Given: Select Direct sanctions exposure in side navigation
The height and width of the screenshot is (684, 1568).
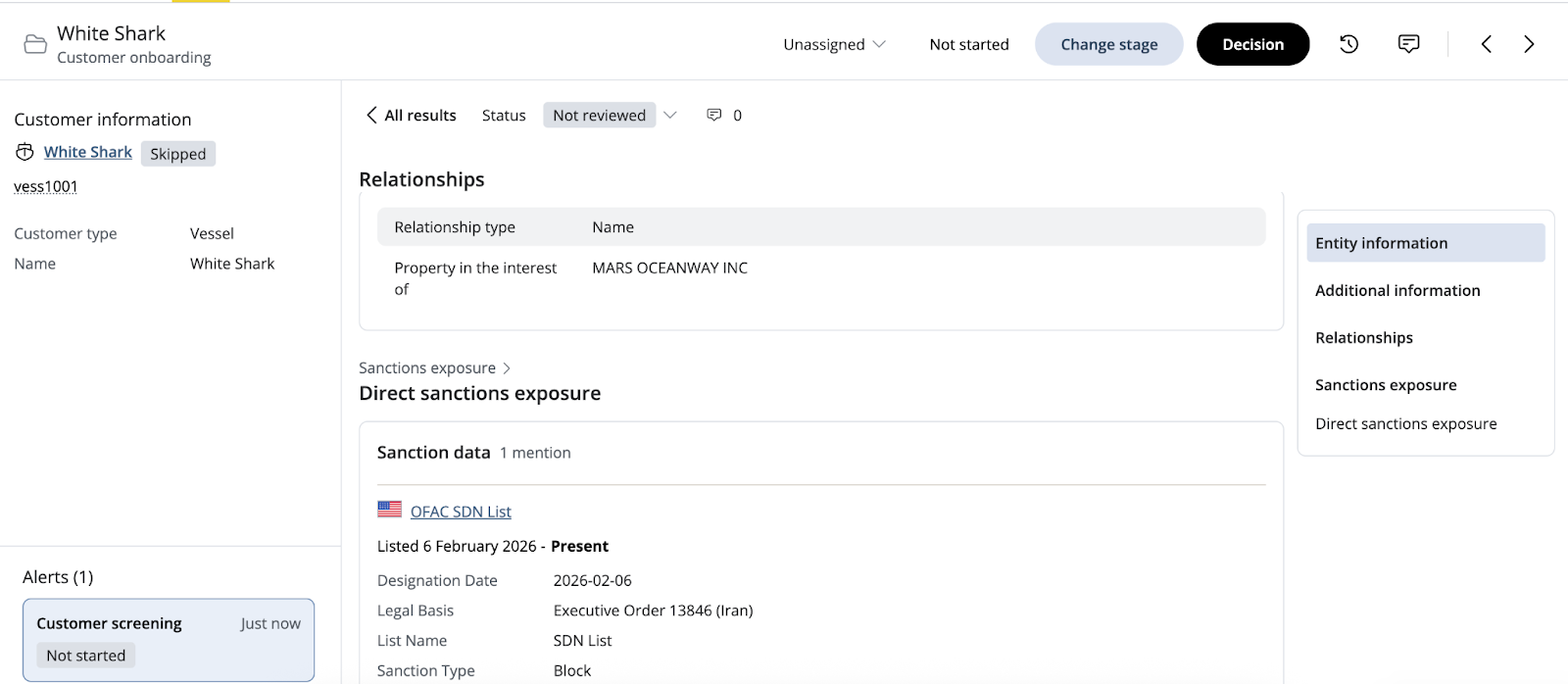Looking at the screenshot, I should coord(1405,423).
